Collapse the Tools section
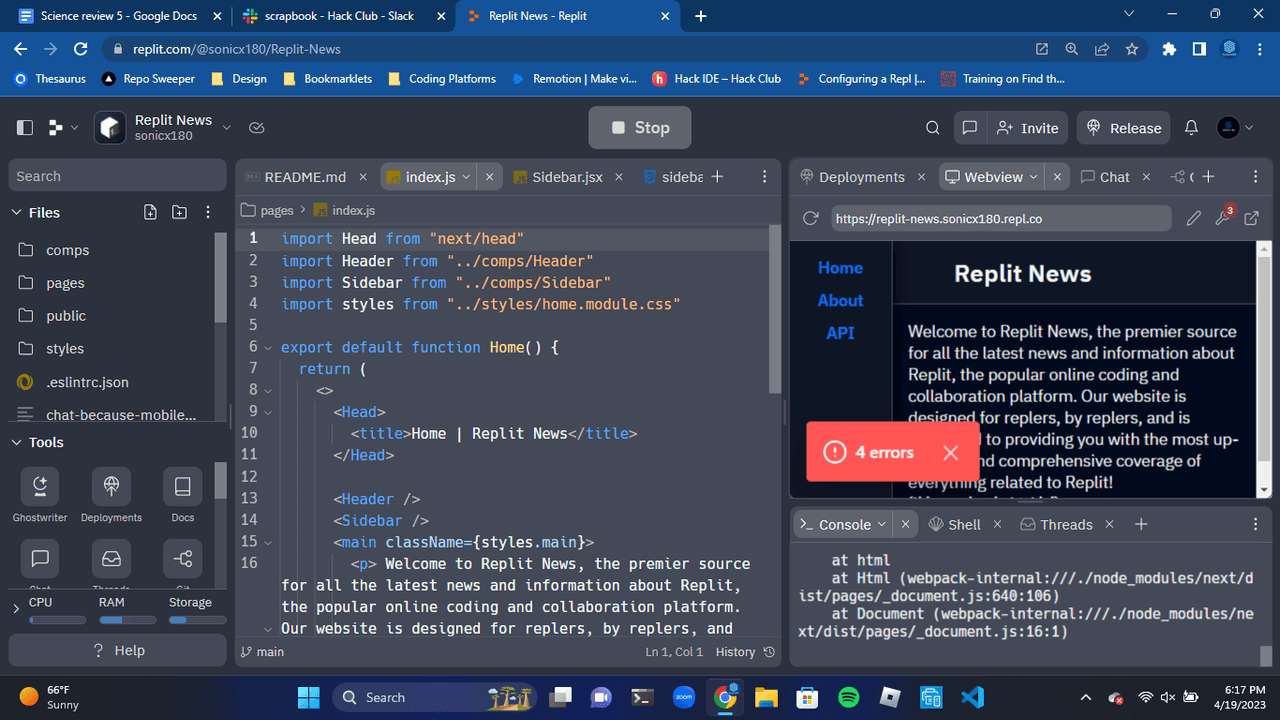Screen dimensions: 1280x720 tap(16, 442)
